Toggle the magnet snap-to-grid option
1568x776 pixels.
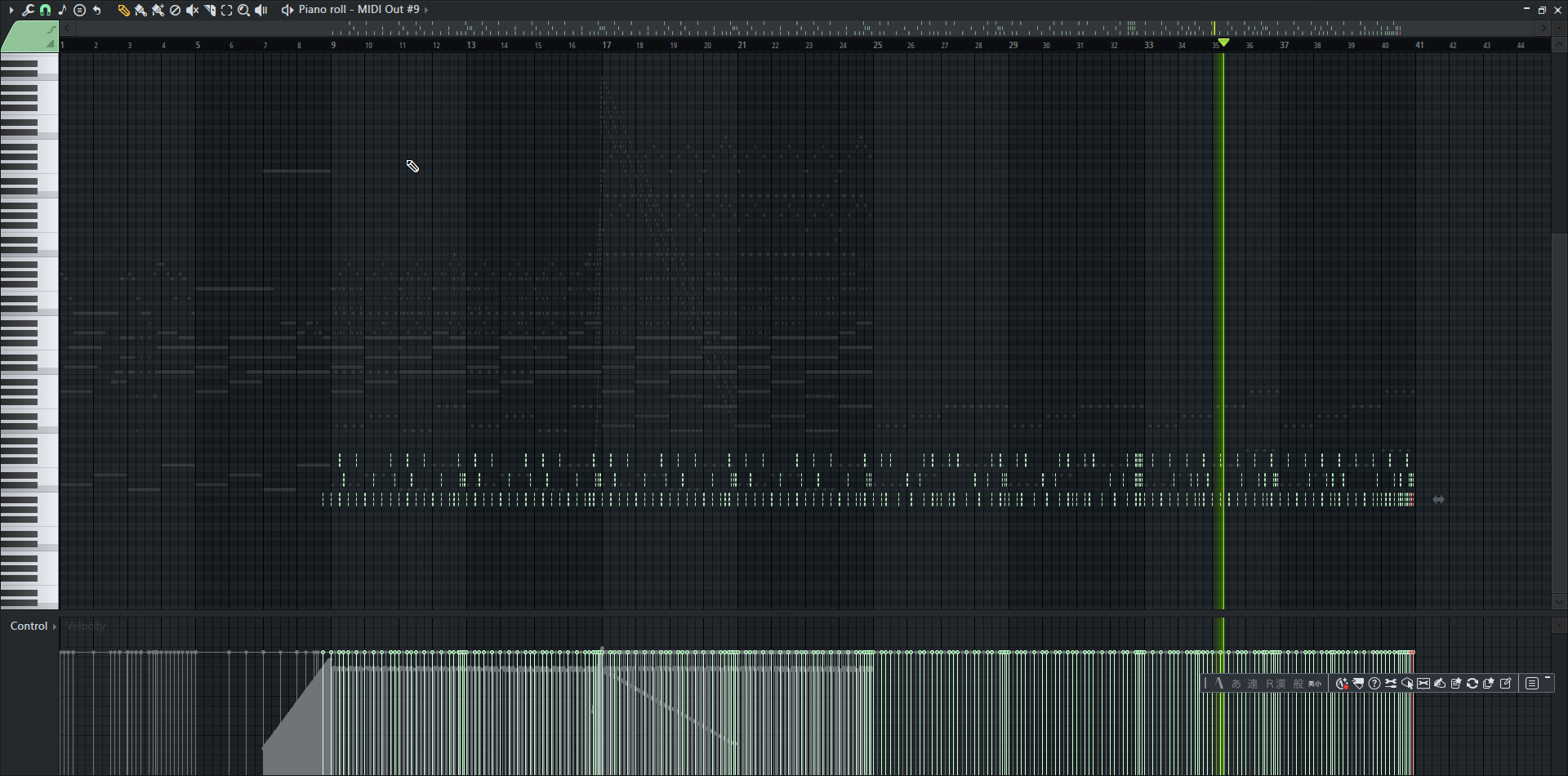point(46,10)
